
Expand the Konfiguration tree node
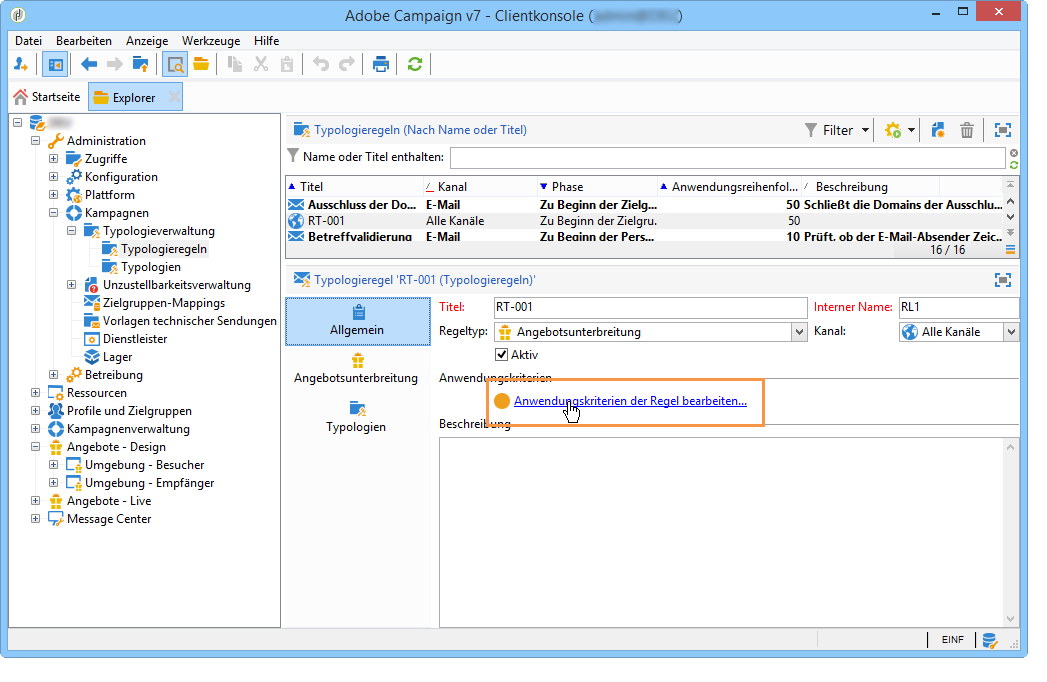(53, 177)
